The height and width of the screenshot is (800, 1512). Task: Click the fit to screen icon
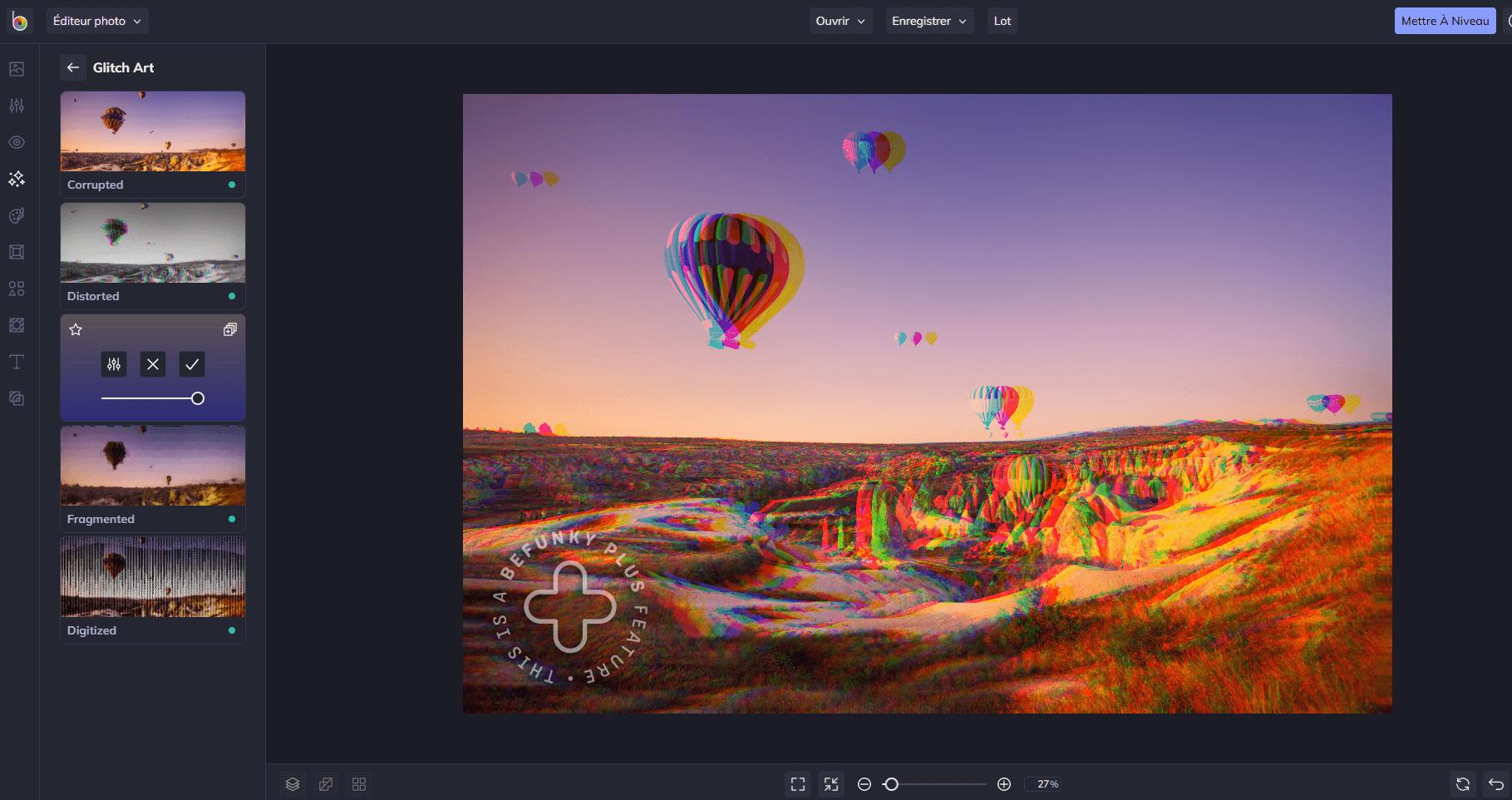(798, 784)
